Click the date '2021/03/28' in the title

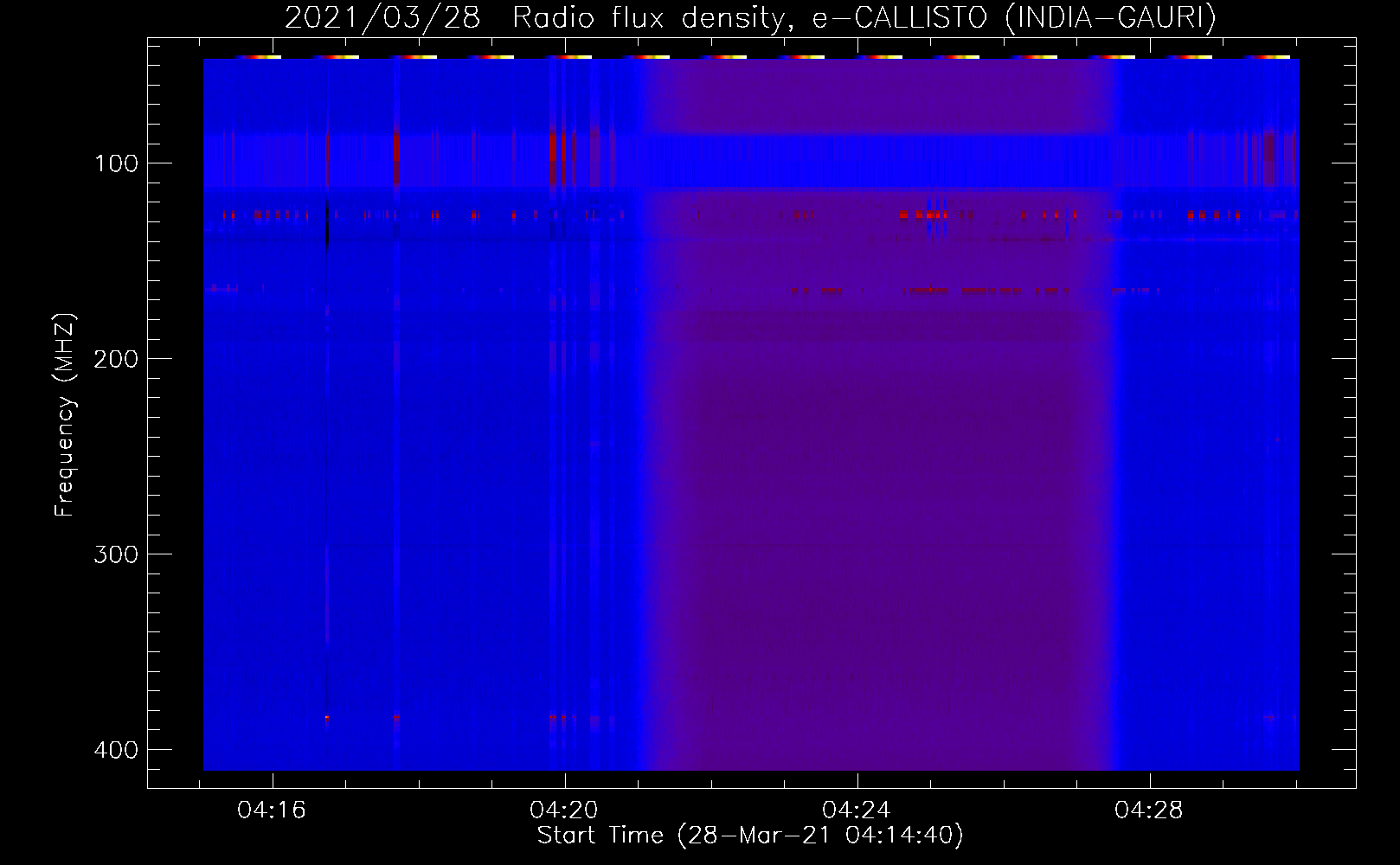click(382, 18)
